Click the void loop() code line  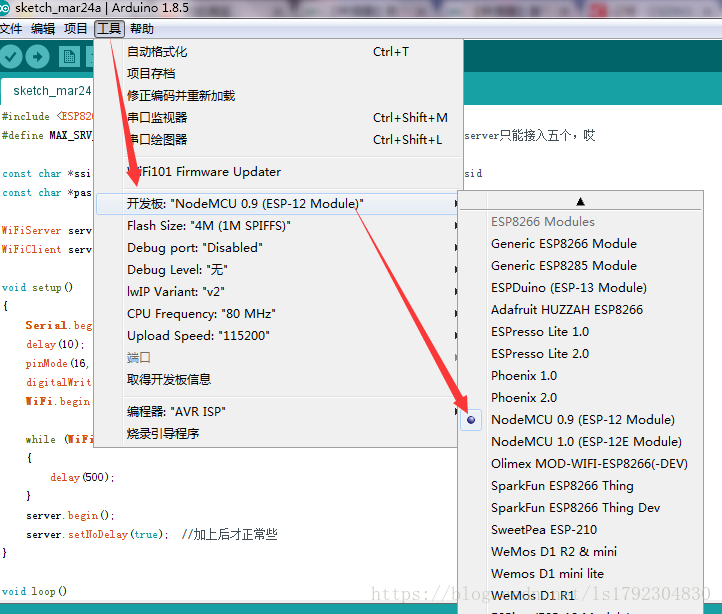[x=34, y=591]
